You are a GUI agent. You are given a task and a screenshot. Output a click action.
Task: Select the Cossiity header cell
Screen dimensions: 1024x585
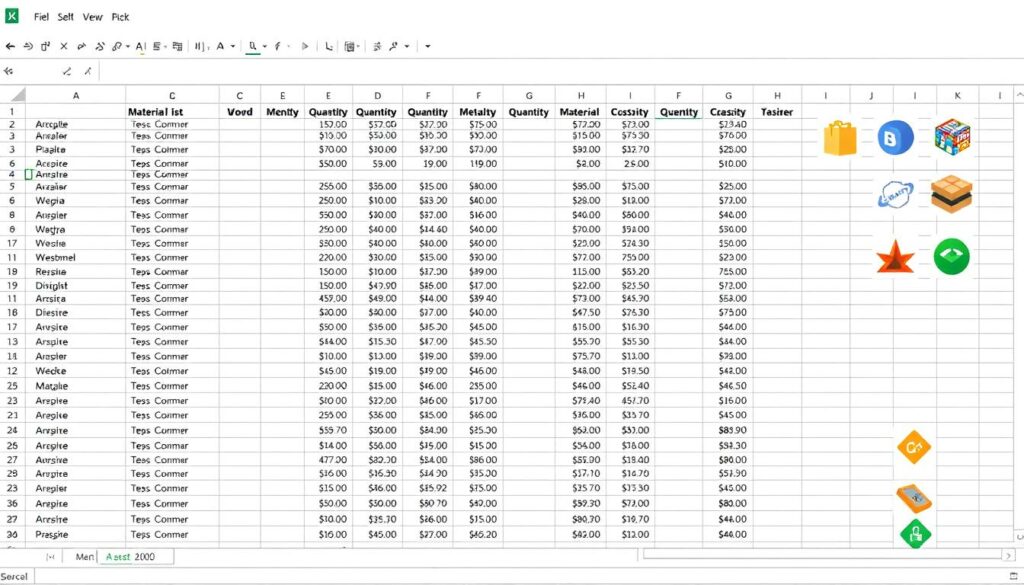tap(630, 112)
